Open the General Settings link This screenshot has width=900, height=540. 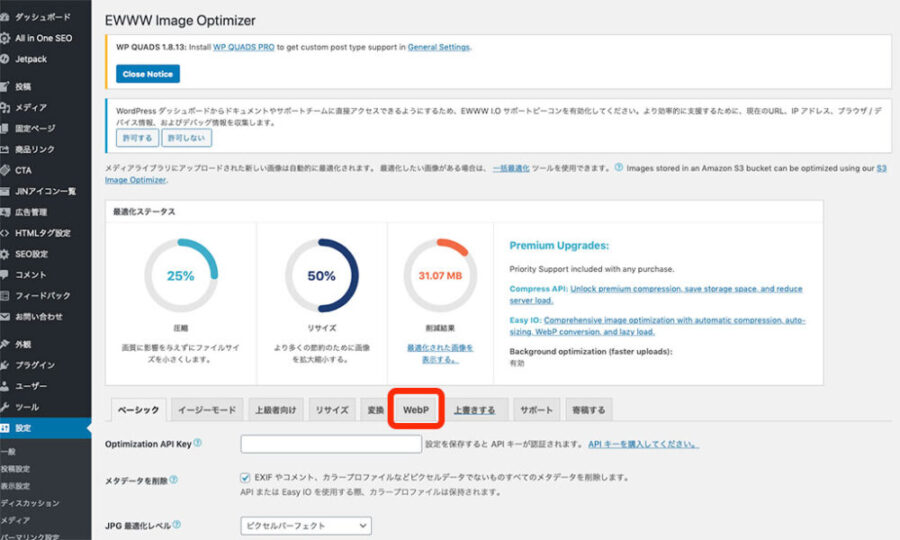(x=439, y=47)
